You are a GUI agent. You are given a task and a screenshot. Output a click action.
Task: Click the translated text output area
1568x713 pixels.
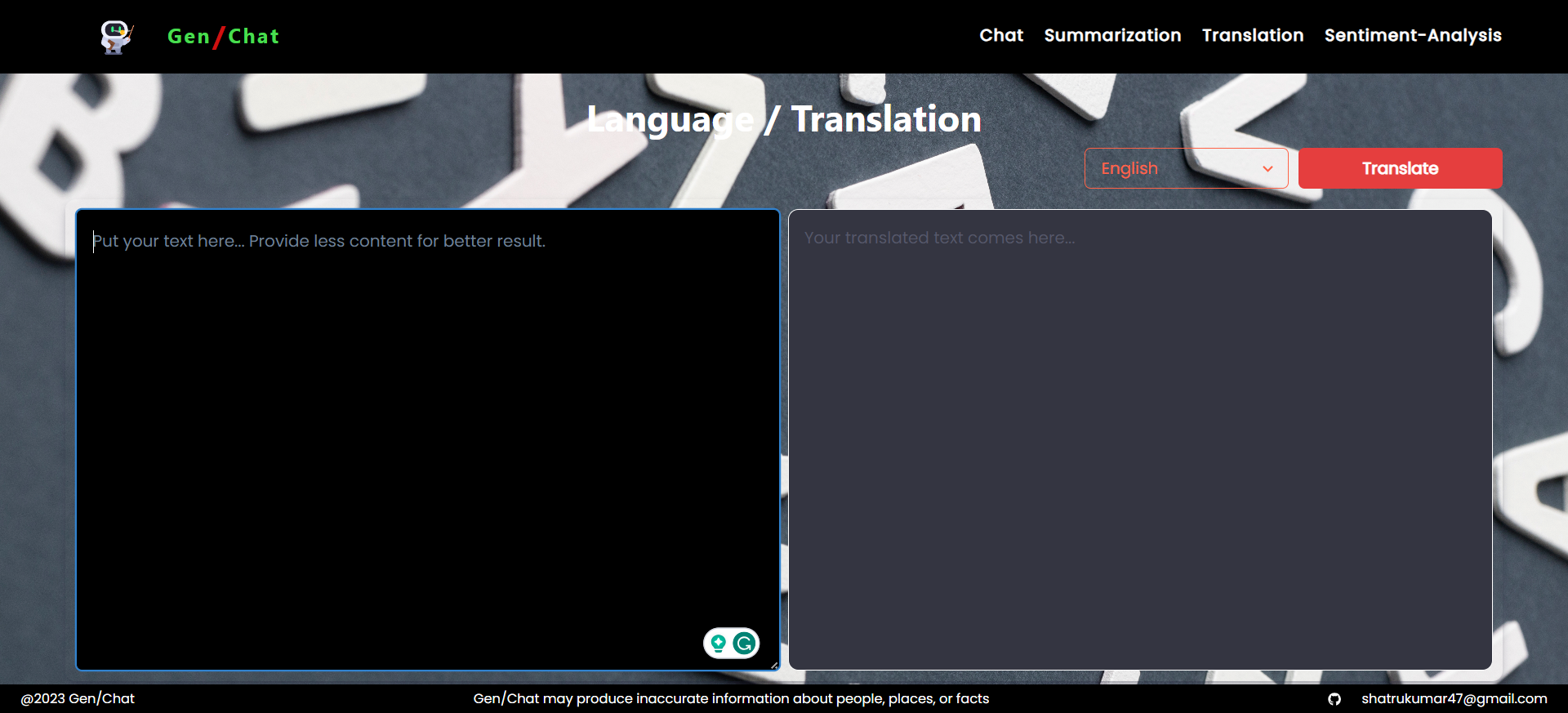1139,441
